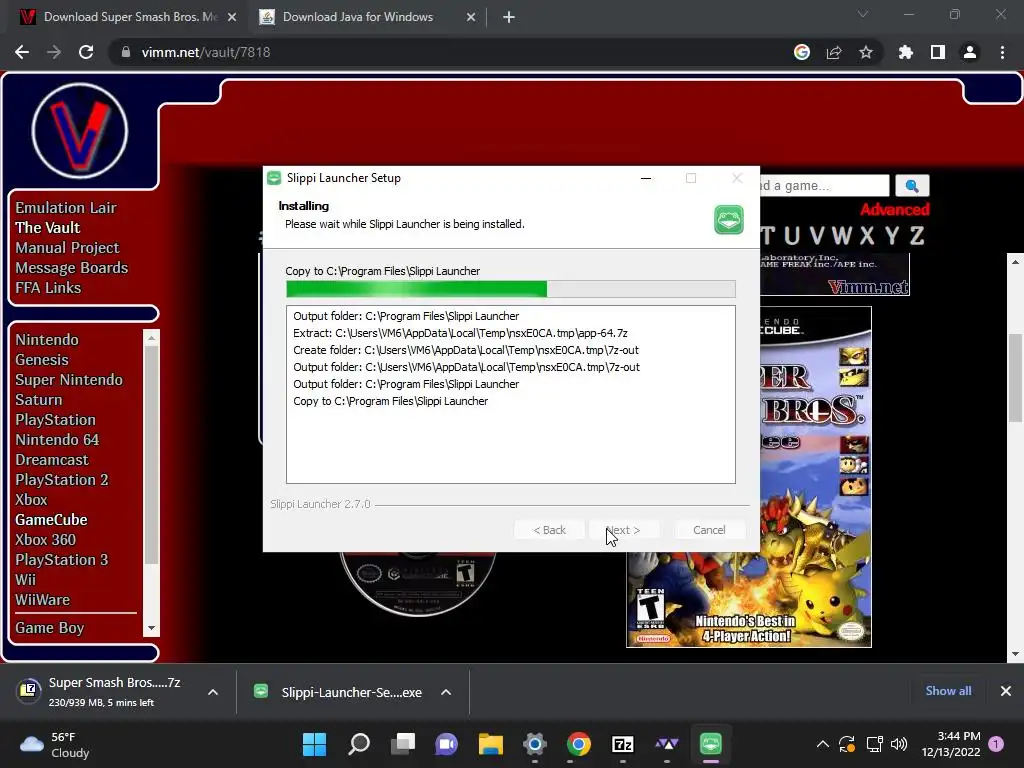Click letter Z in the alphabet index
This screenshot has height=768, width=1024.
point(917,235)
